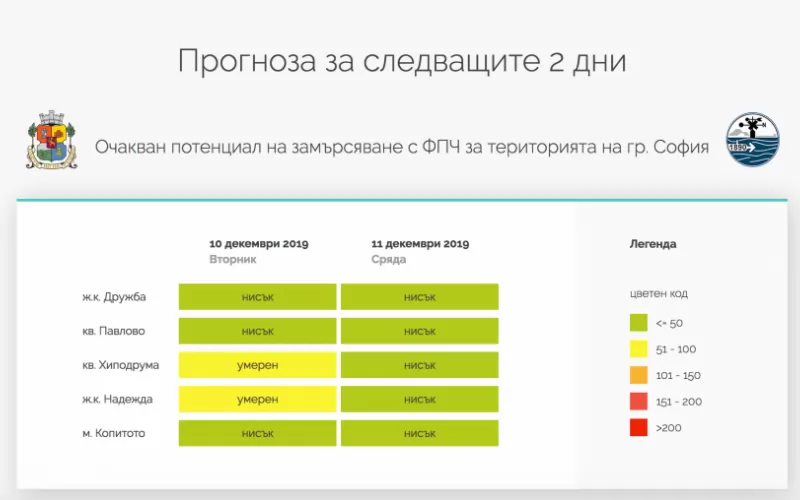
Task: Click the Sofia municipality coat of arms logo
Action: point(52,140)
